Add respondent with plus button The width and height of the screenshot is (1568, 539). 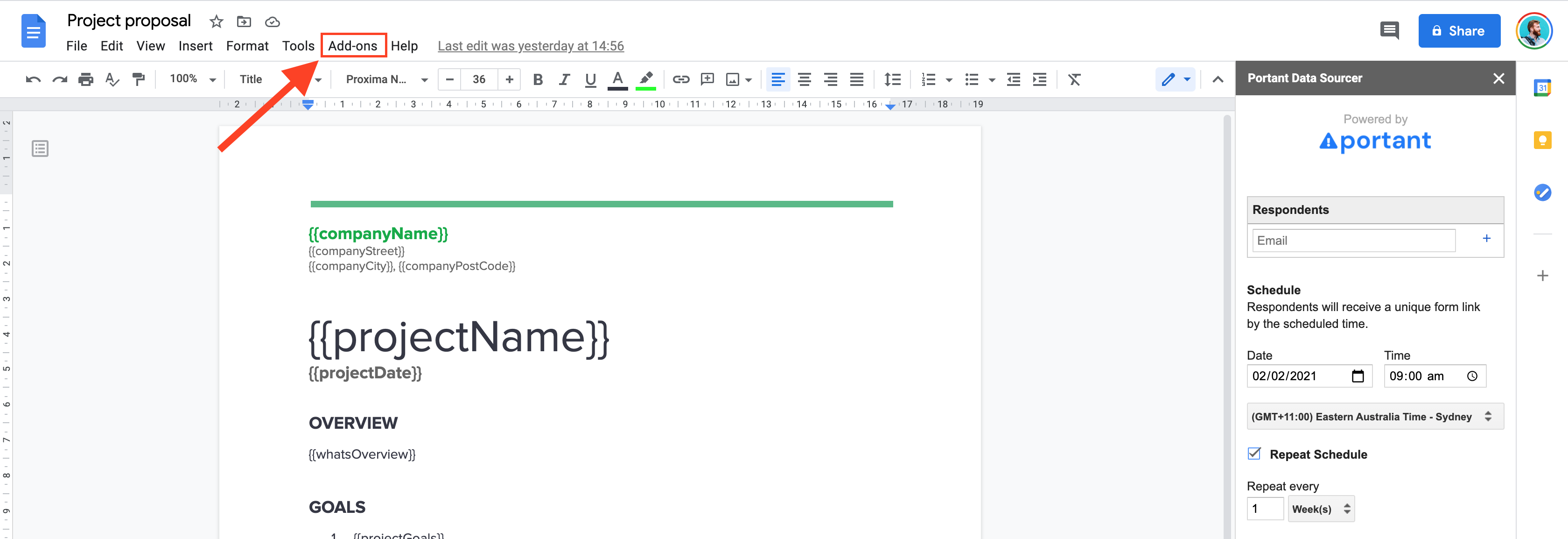[1486, 239]
